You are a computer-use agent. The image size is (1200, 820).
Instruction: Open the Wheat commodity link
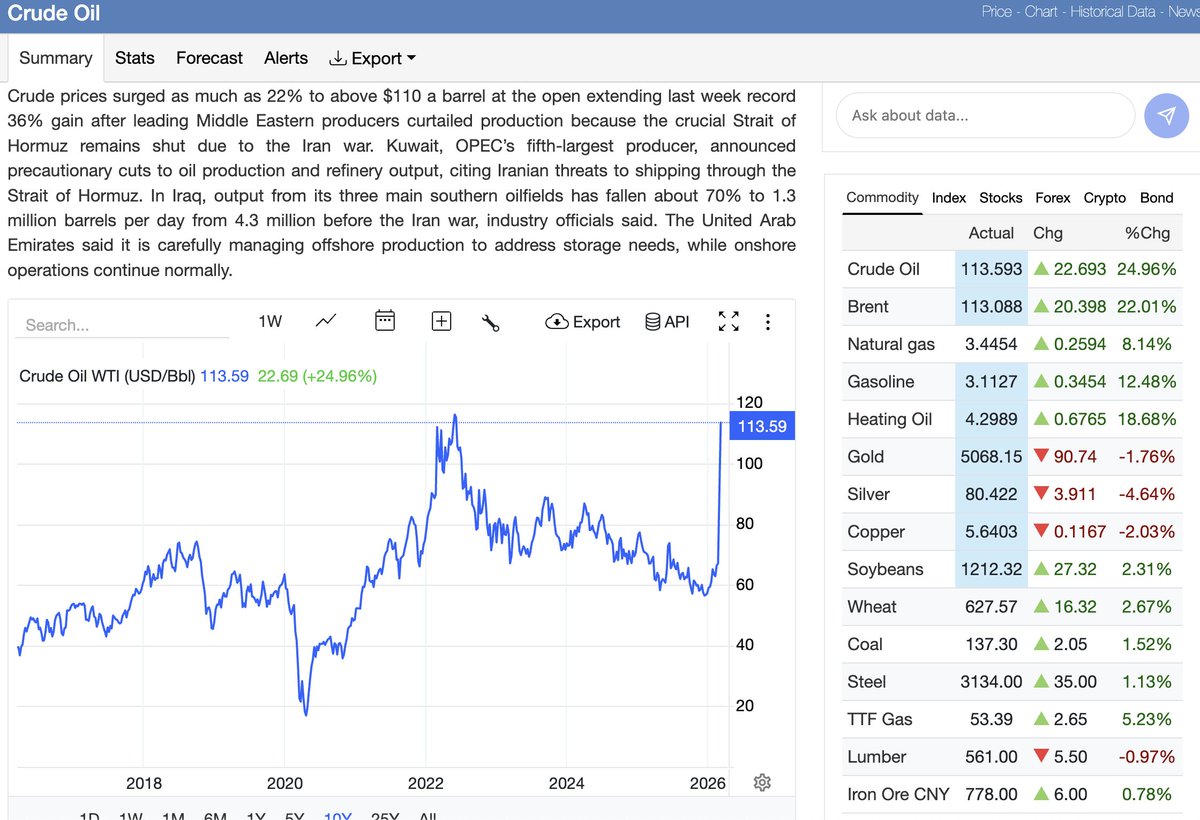click(x=871, y=607)
